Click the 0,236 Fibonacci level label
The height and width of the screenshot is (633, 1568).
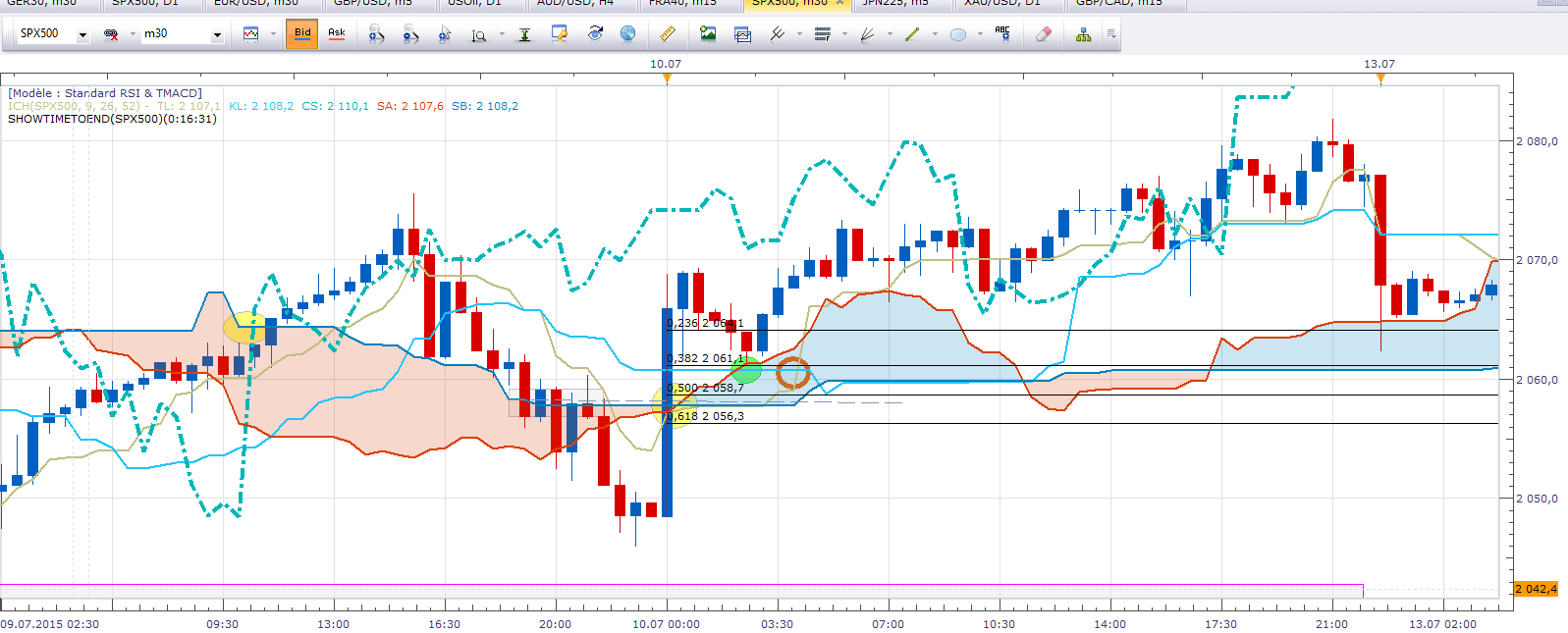[x=705, y=323]
